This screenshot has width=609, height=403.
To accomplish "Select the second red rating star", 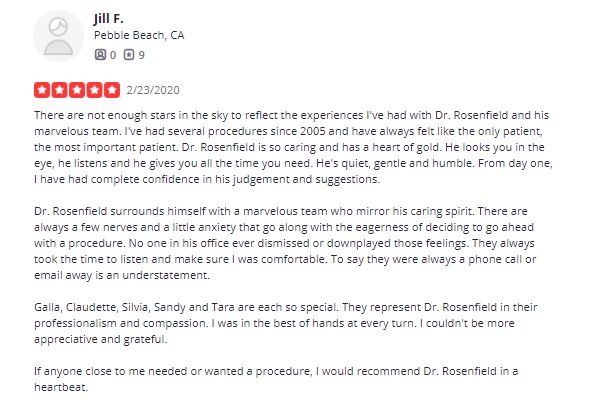I will pyautogui.click(x=59, y=90).
